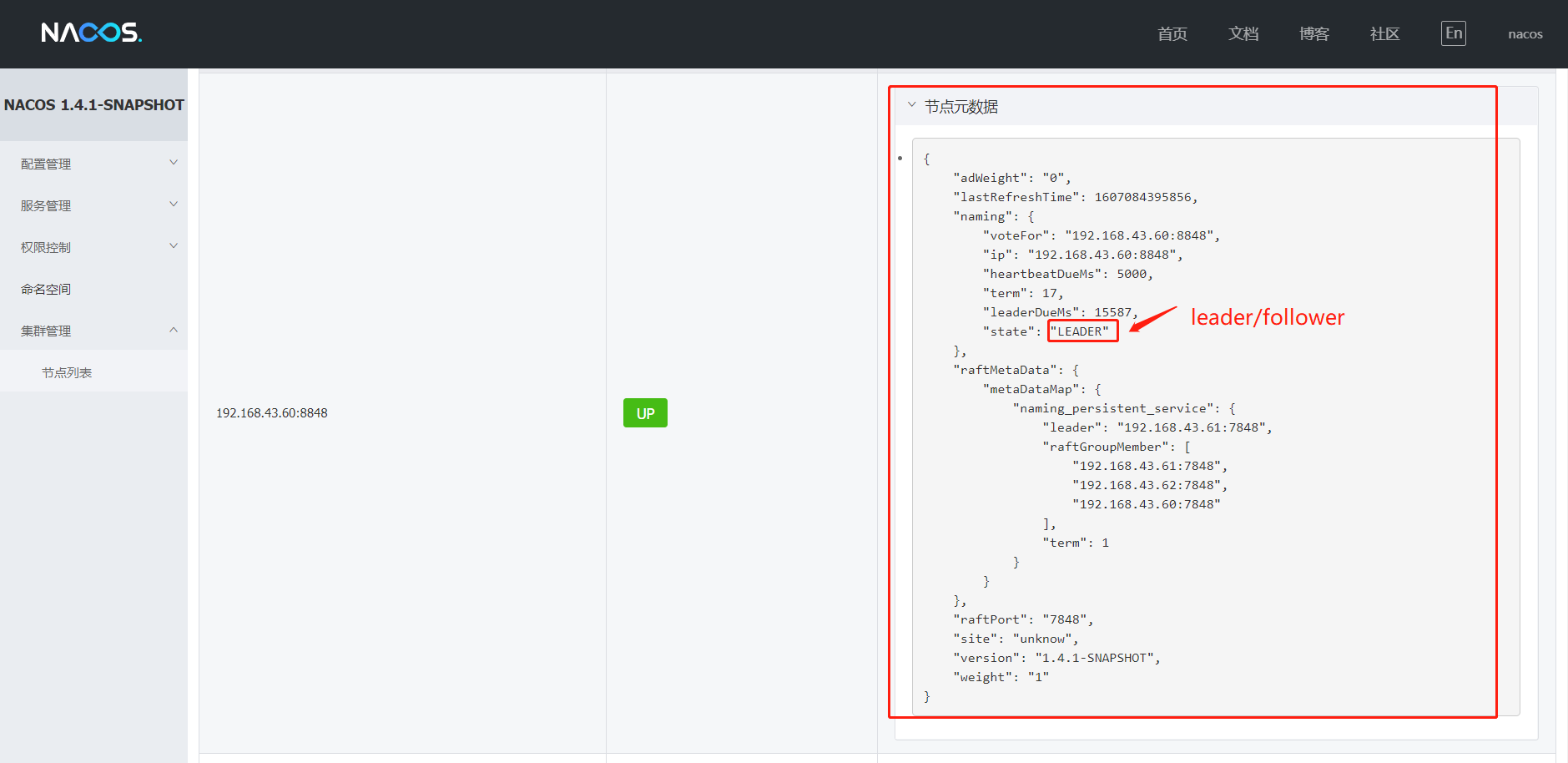Open the 首页 home link
This screenshot has height=763, width=1568.
tap(1172, 34)
